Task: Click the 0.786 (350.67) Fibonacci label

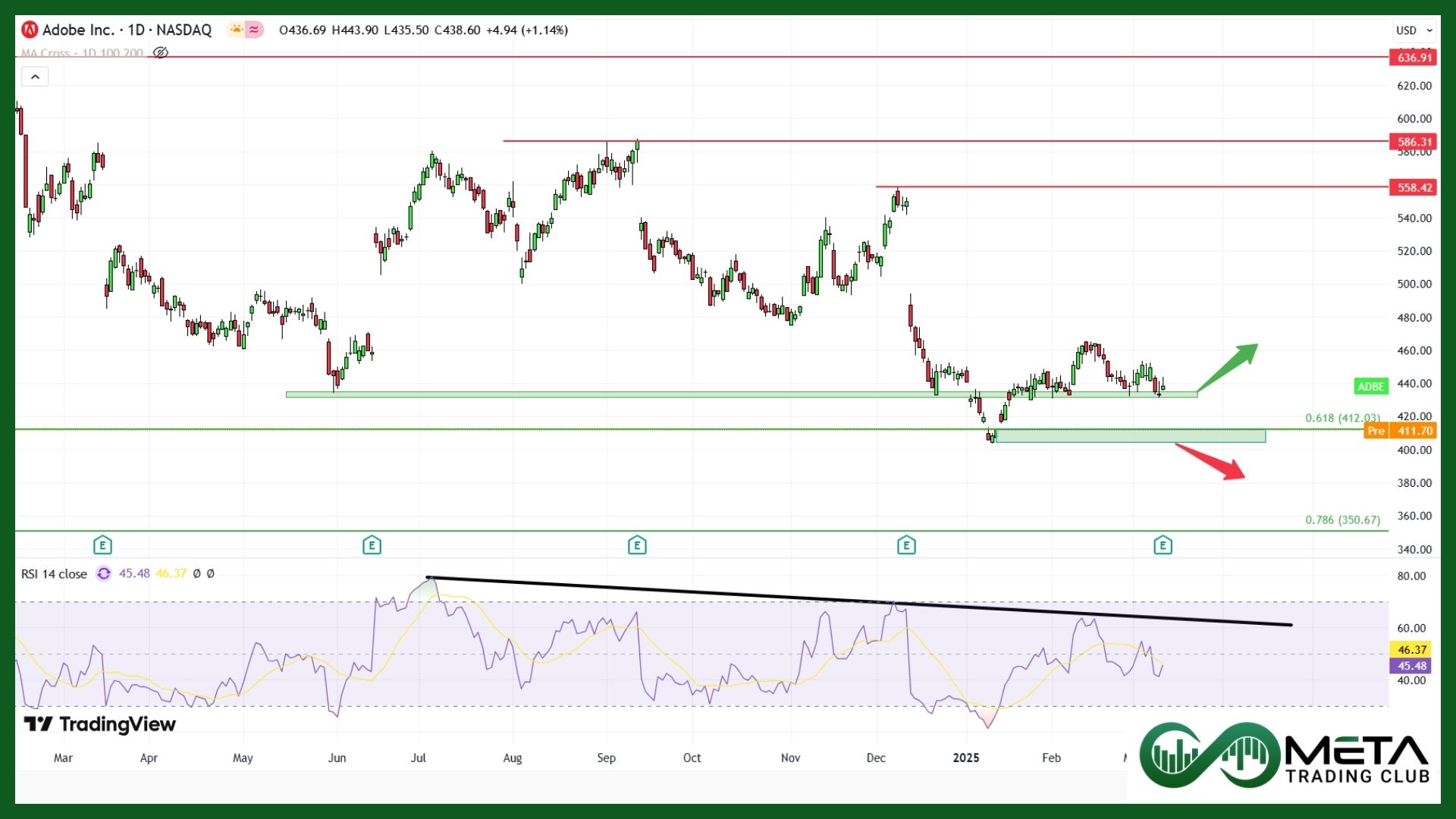Action: click(x=1342, y=520)
